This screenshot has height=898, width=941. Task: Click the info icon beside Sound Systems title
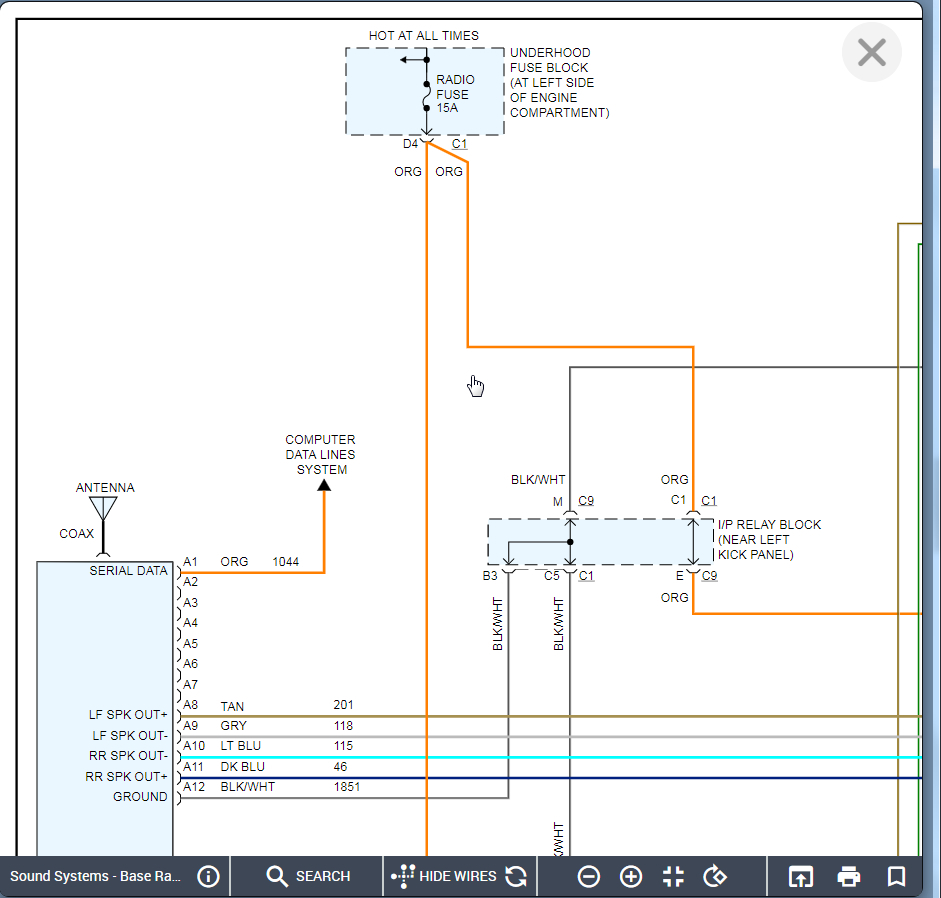pyautogui.click(x=208, y=877)
